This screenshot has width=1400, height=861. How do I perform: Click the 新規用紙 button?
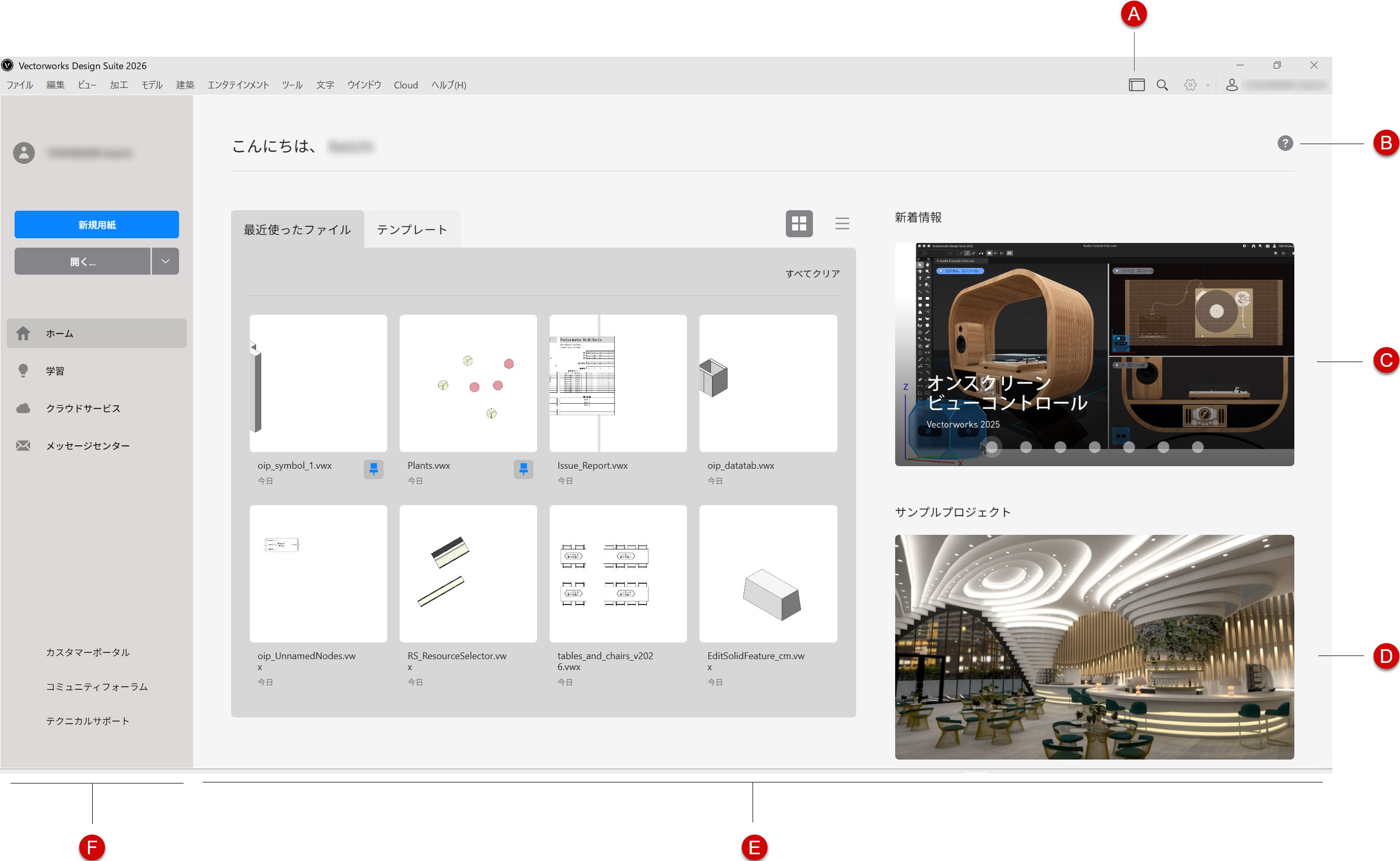[97, 225]
